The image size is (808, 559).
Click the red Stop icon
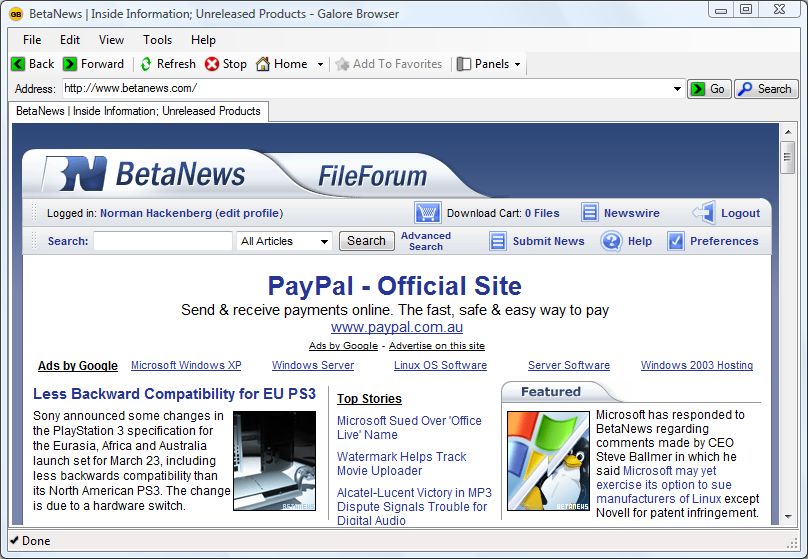click(x=212, y=64)
